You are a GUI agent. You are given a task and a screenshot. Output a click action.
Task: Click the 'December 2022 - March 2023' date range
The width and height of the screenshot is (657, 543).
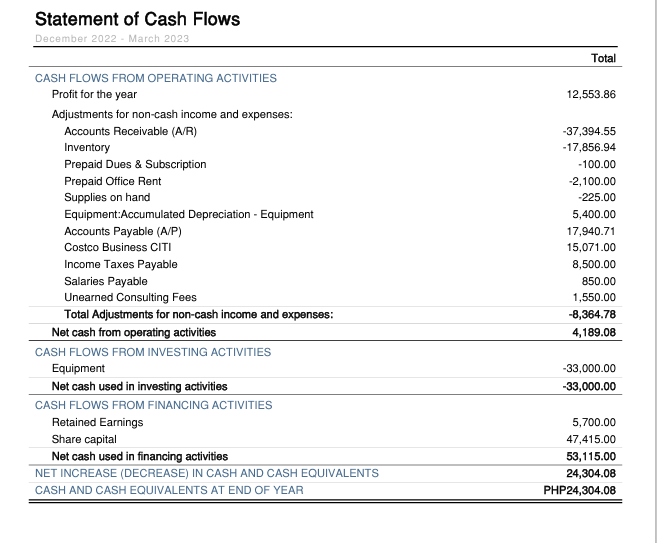112,39
